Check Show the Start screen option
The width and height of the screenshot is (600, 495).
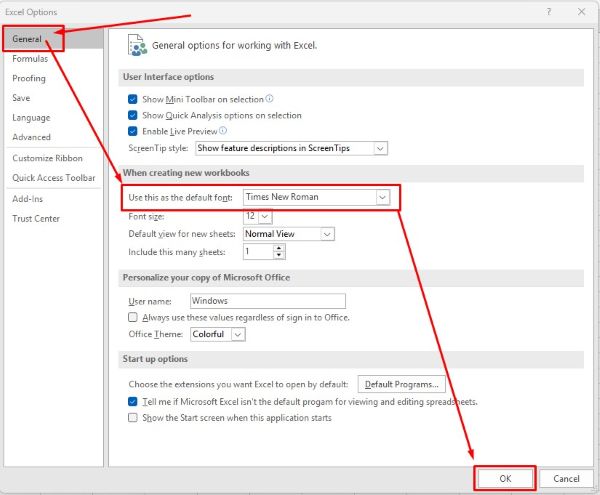click(x=133, y=418)
